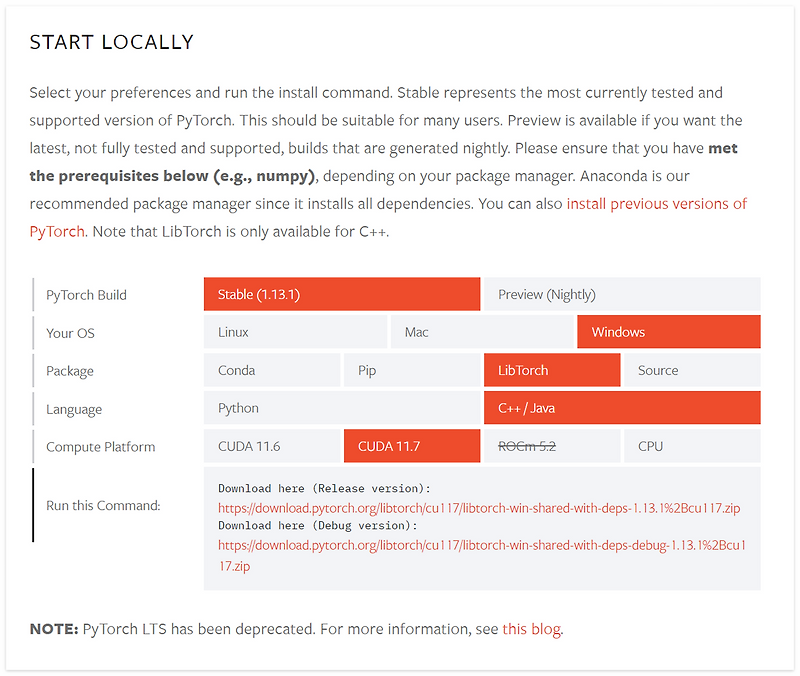The image size is (800, 676).
Task: Click the Run this Command label
Action: tap(103, 505)
